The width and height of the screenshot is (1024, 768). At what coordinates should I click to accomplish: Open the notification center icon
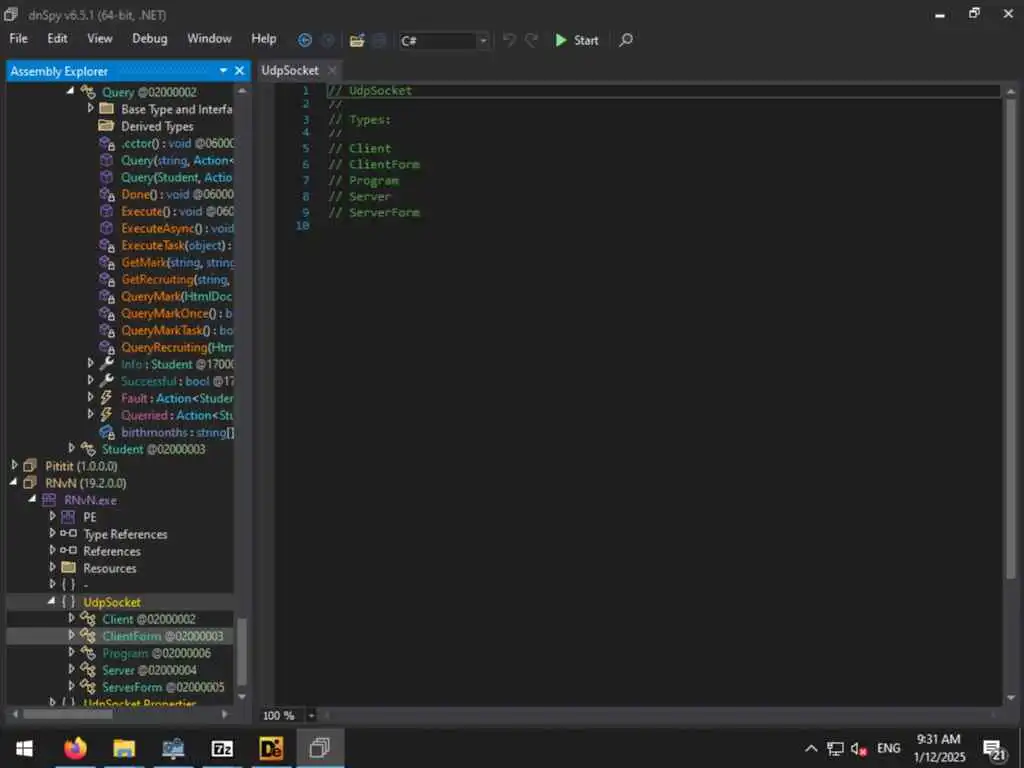tap(995, 750)
